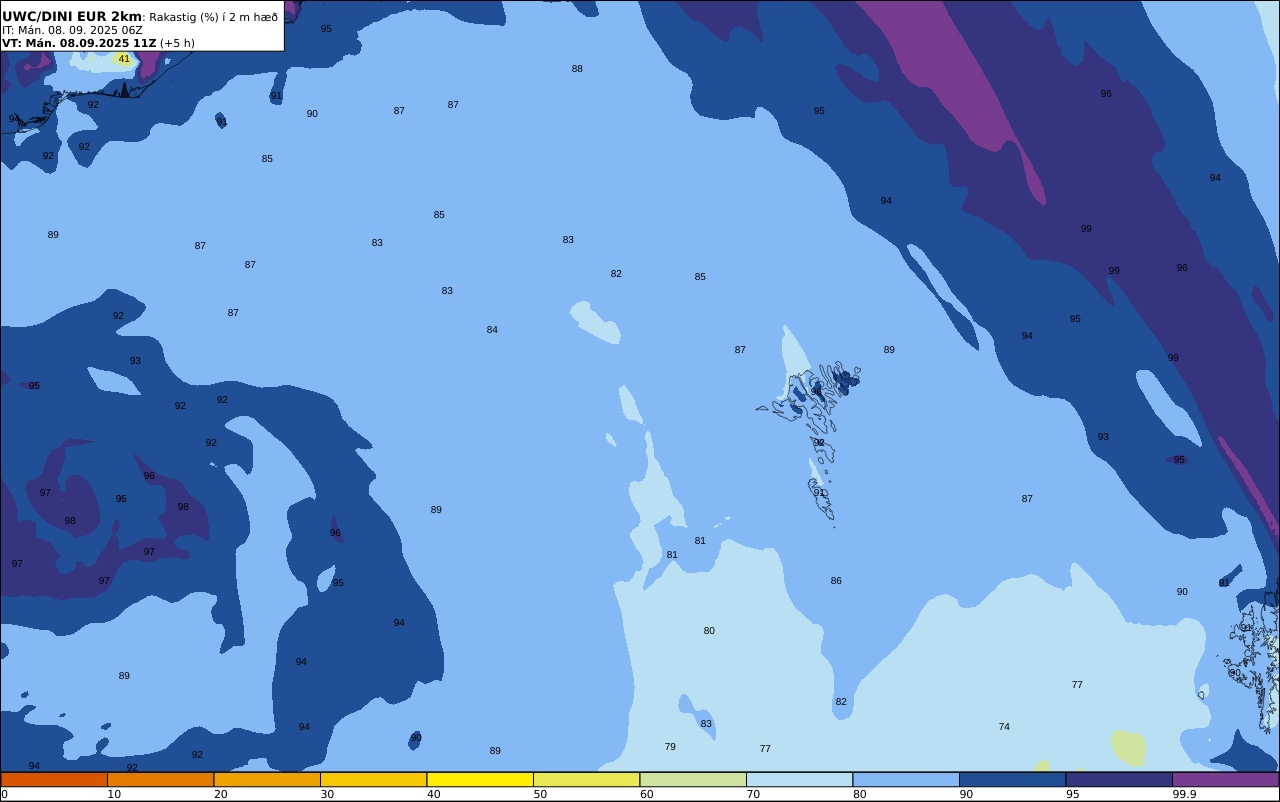Click the dark orange 0–10 legend swatch

[54, 779]
